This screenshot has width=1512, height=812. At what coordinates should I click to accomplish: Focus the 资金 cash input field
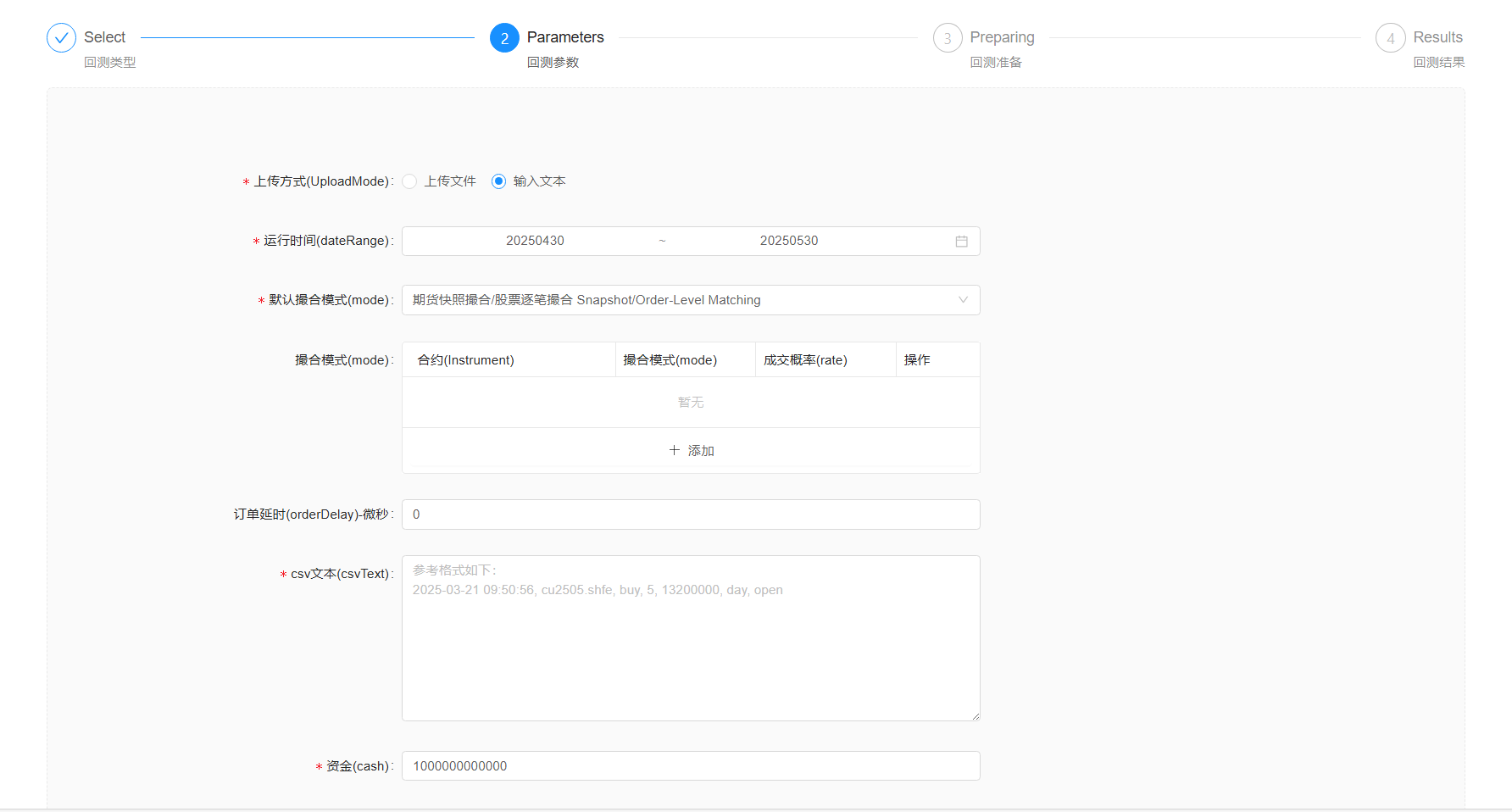(x=691, y=766)
